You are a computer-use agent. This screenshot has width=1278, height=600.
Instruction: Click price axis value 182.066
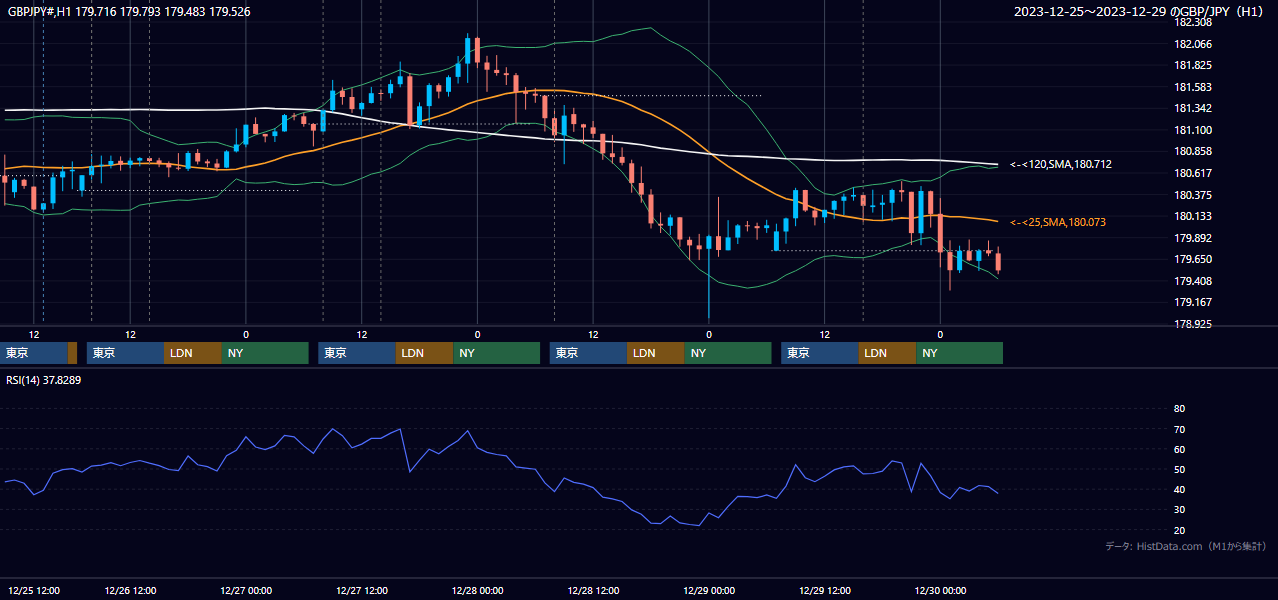click(x=1193, y=44)
